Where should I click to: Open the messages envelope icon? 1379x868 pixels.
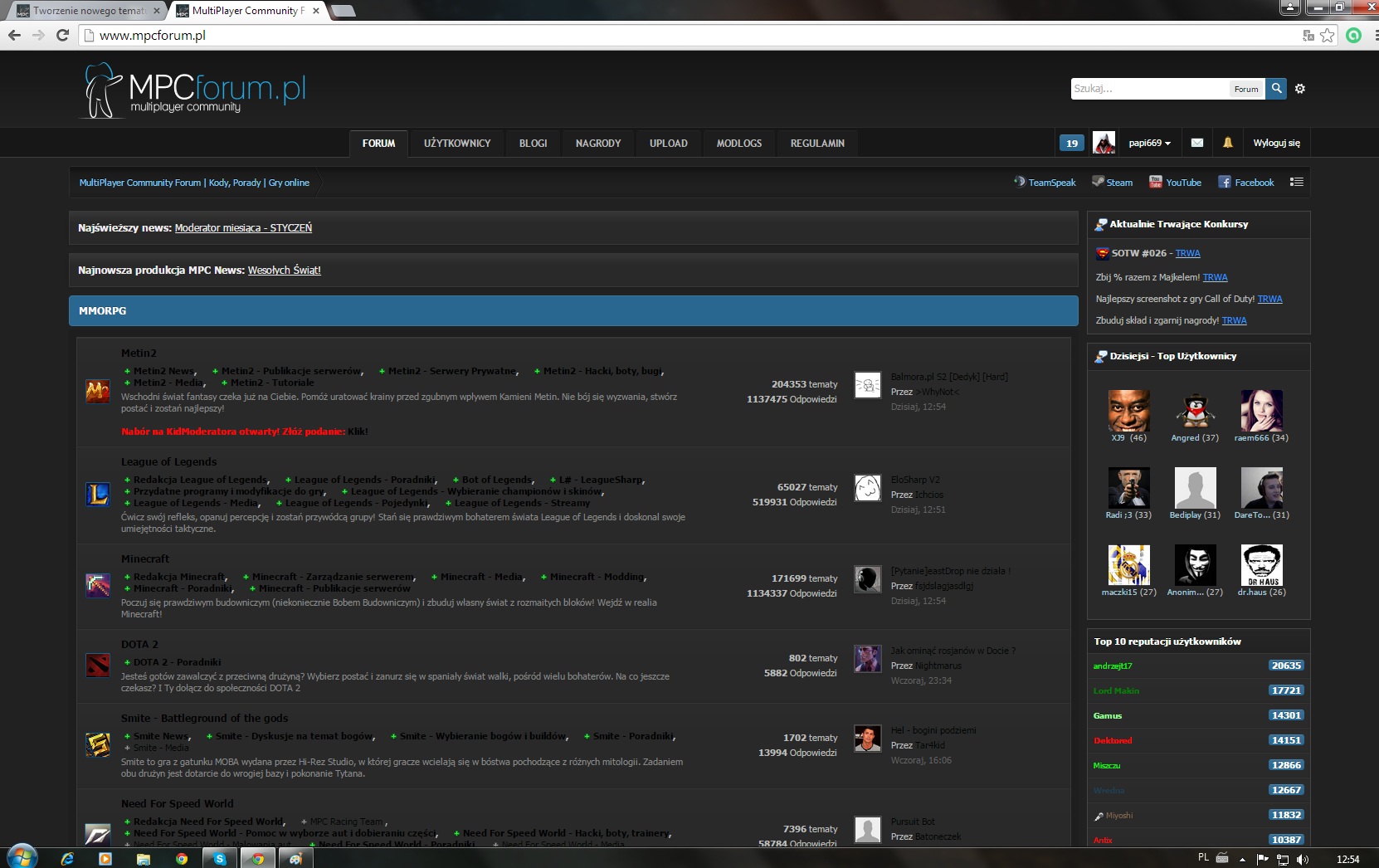coord(1197,143)
